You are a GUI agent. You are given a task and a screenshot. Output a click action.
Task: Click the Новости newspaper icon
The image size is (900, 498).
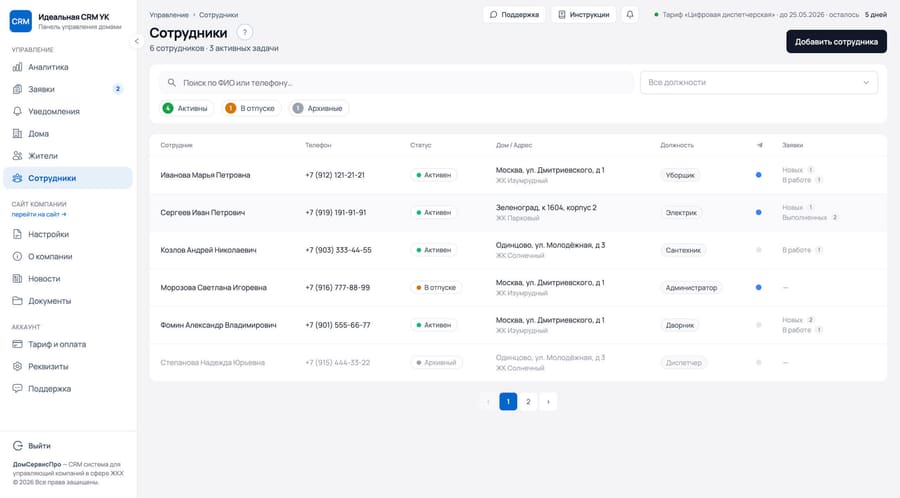click(x=17, y=278)
